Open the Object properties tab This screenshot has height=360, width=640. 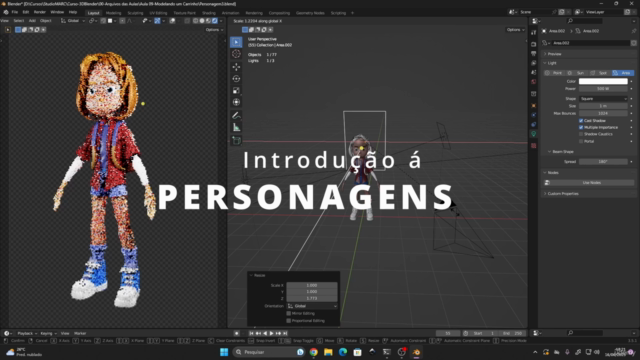pyautogui.click(x=533, y=106)
